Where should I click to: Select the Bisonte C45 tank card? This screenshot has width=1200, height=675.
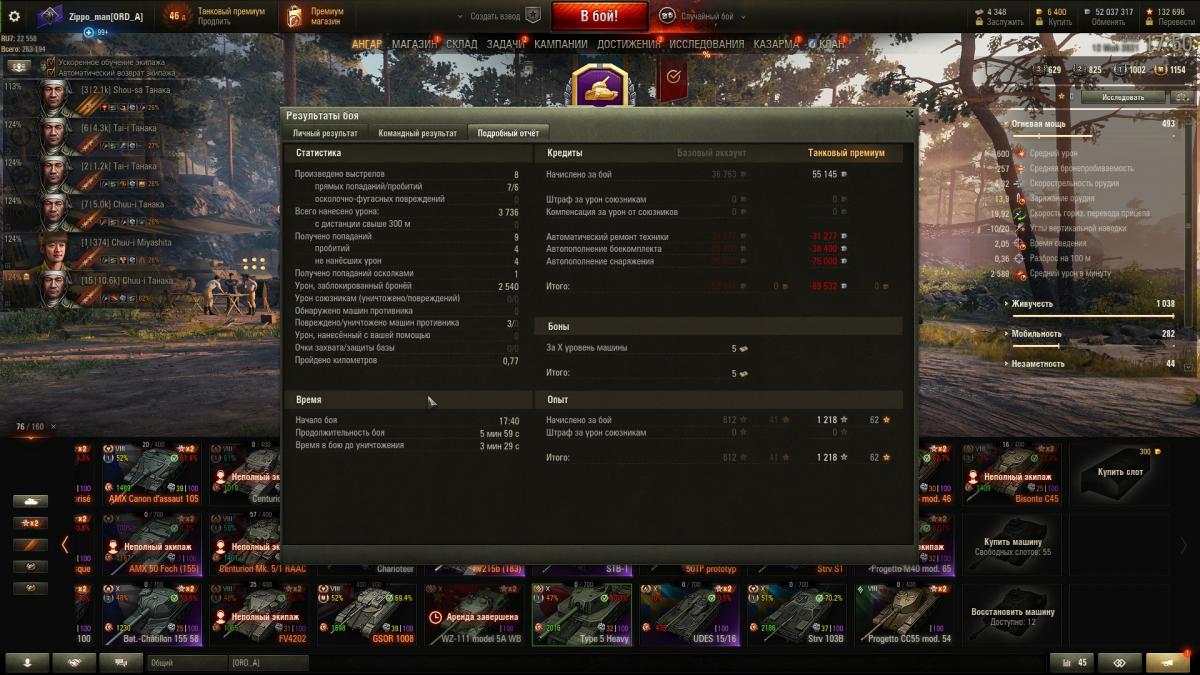(1010, 474)
